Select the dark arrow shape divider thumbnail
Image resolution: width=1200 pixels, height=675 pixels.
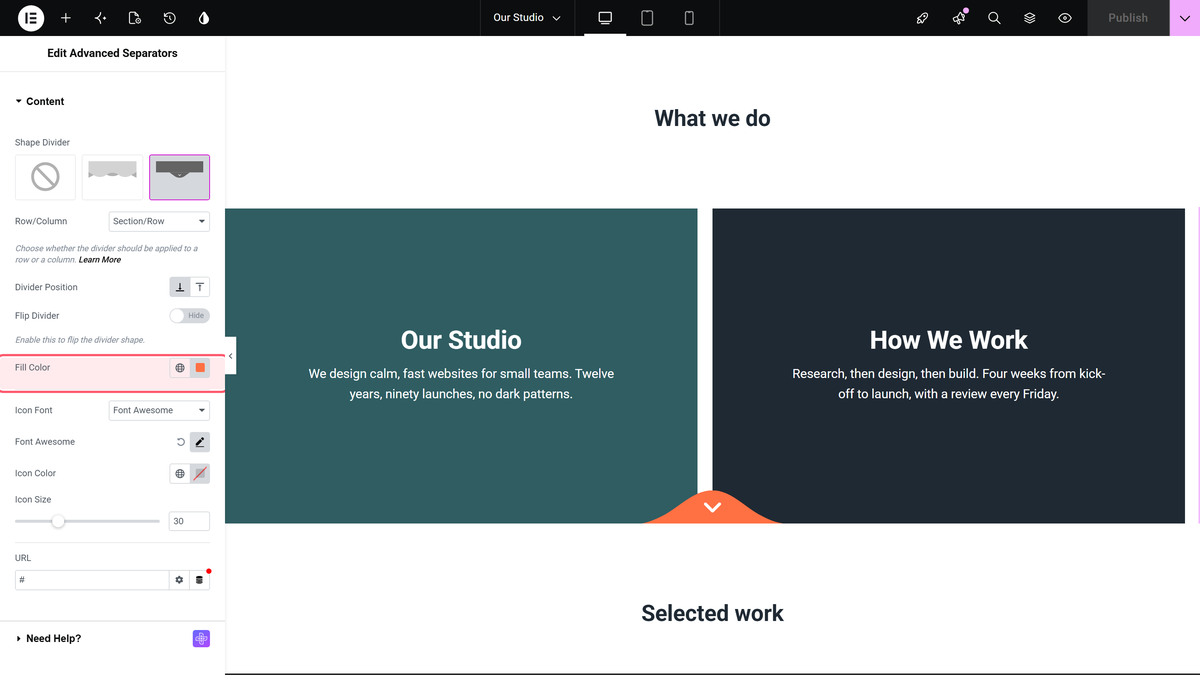point(179,177)
